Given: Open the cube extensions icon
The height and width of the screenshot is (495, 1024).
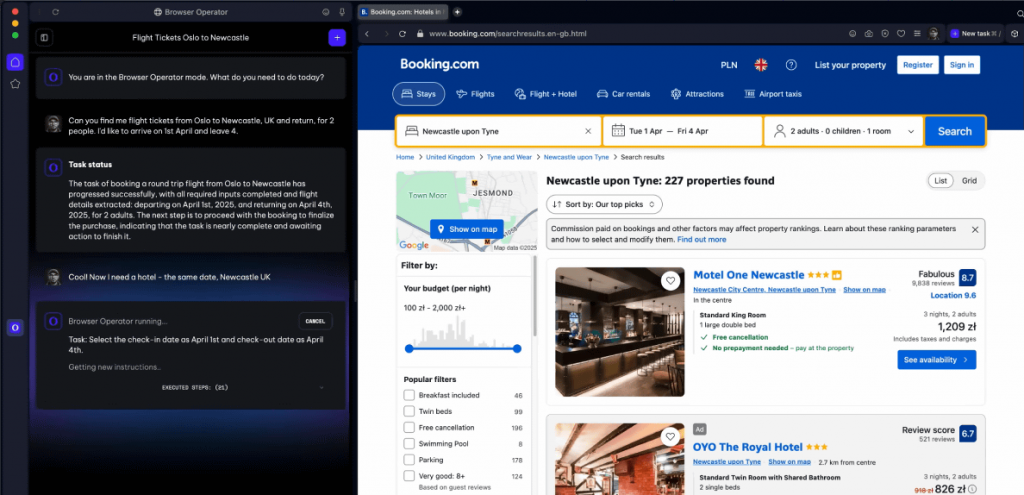Looking at the screenshot, I should 1014,33.
